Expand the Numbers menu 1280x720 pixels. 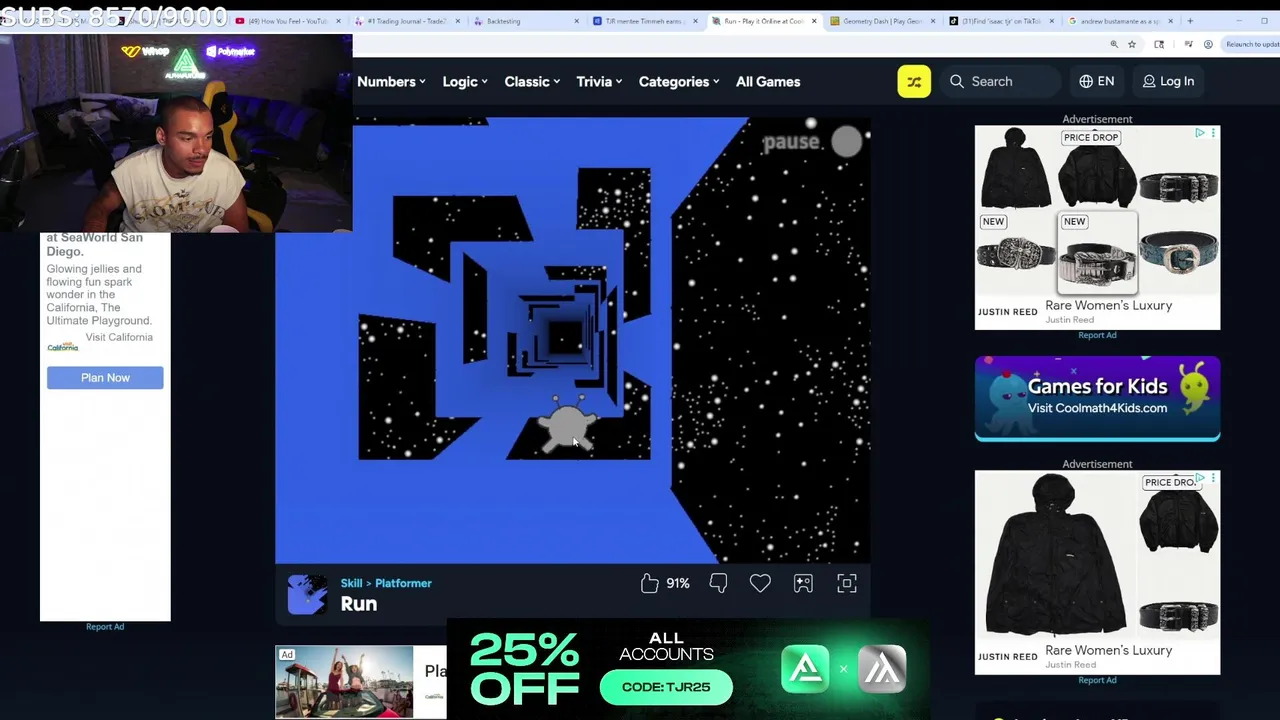(x=391, y=82)
